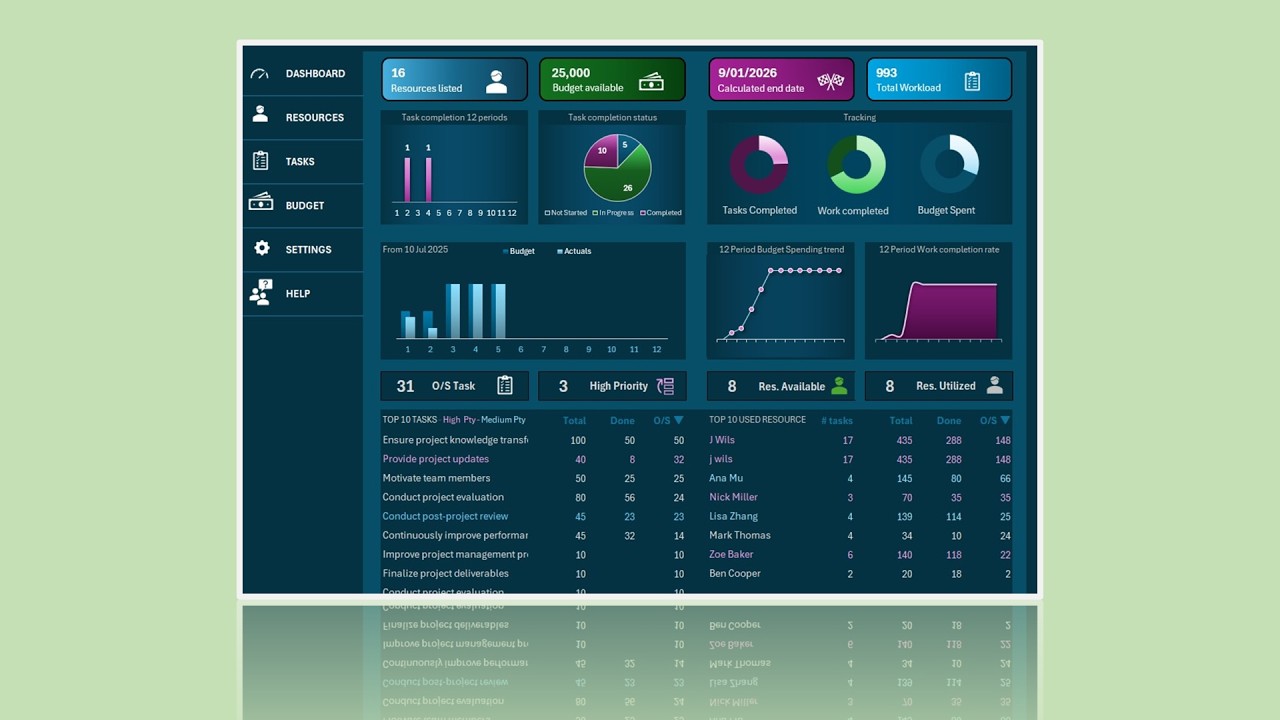Select the 25,000 Budget available card

tap(612, 79)
